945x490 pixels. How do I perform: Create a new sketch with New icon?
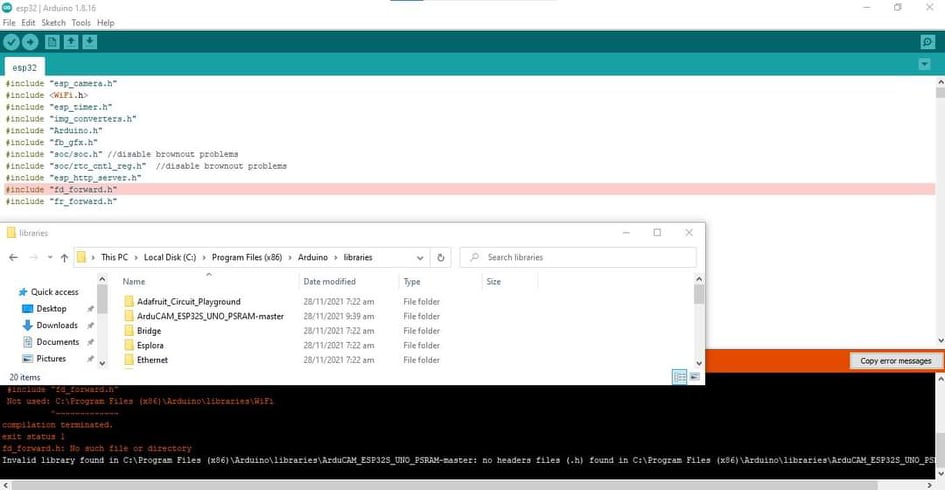click(x=52, y=42)
